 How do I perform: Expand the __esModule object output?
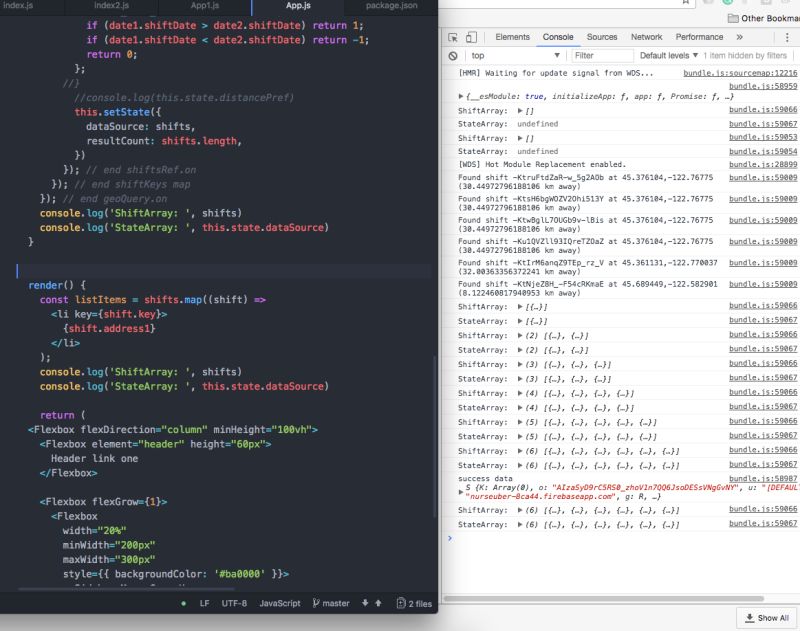[x=460, y=97]
